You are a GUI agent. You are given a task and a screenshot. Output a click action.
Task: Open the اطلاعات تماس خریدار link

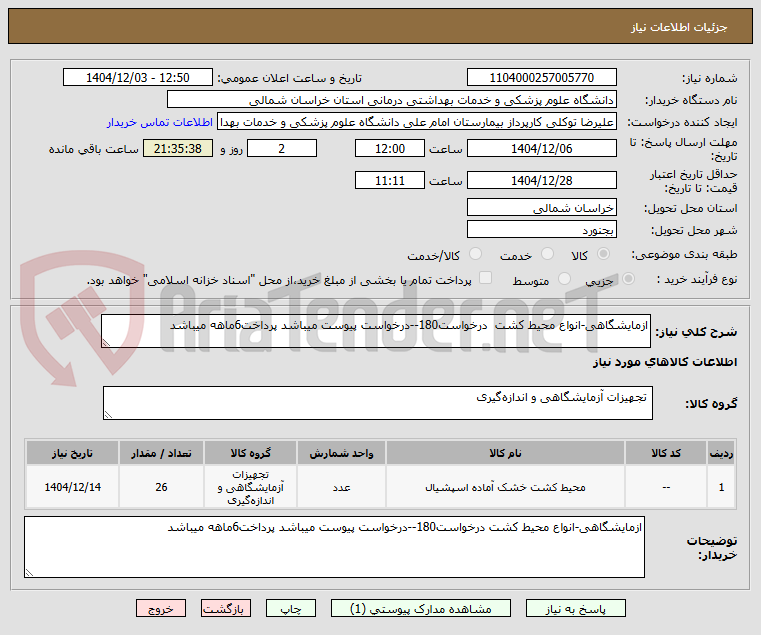160,122
